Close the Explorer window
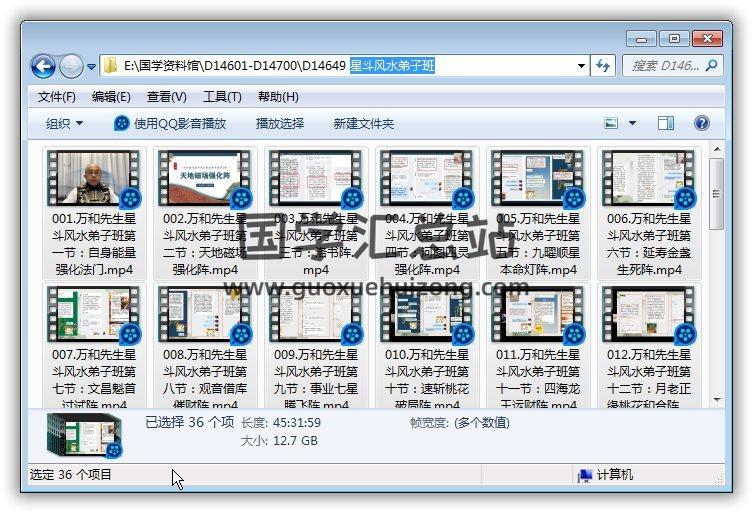The image size is (753, 513). 707,38
